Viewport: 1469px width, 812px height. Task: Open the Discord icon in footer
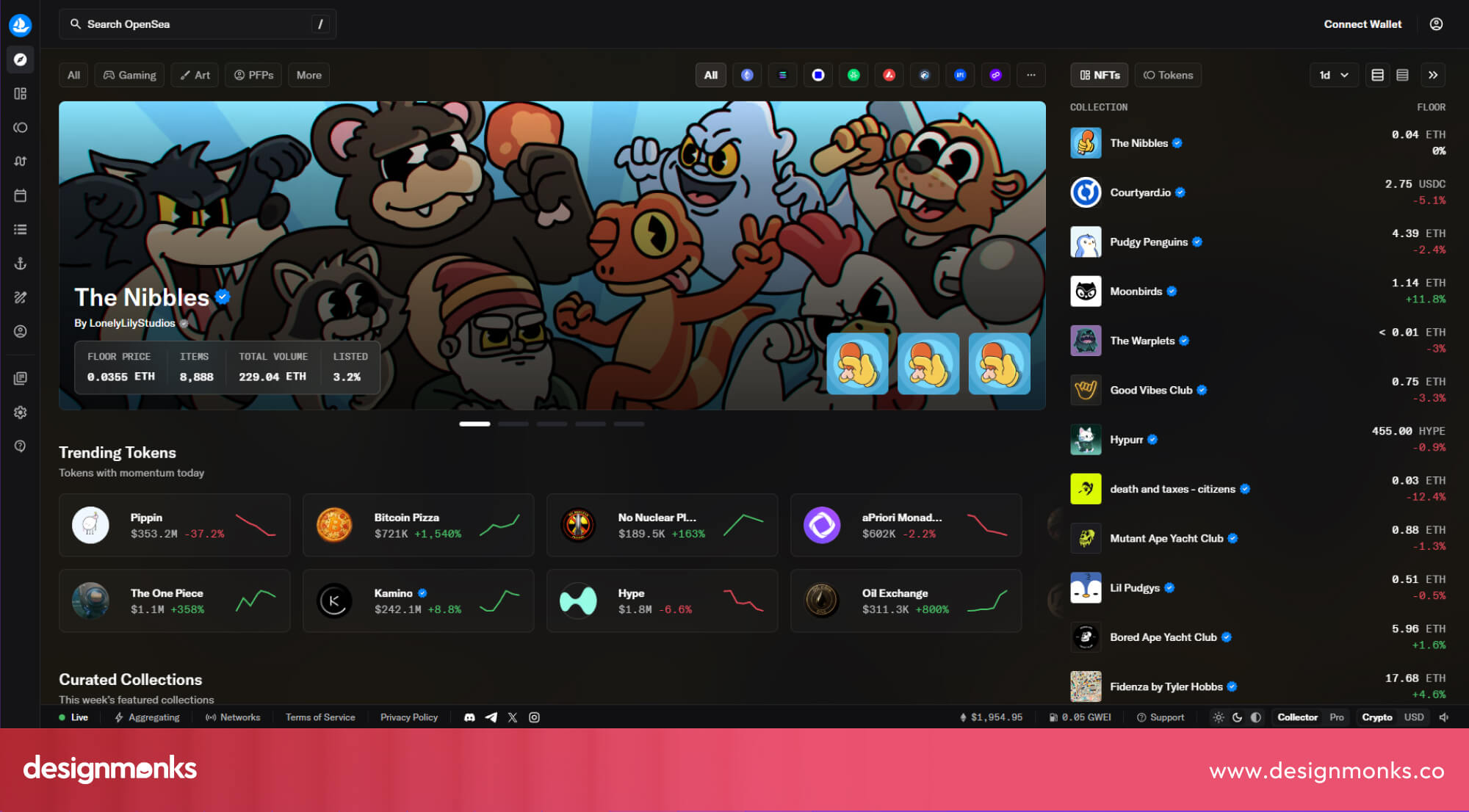coord(469,717)
